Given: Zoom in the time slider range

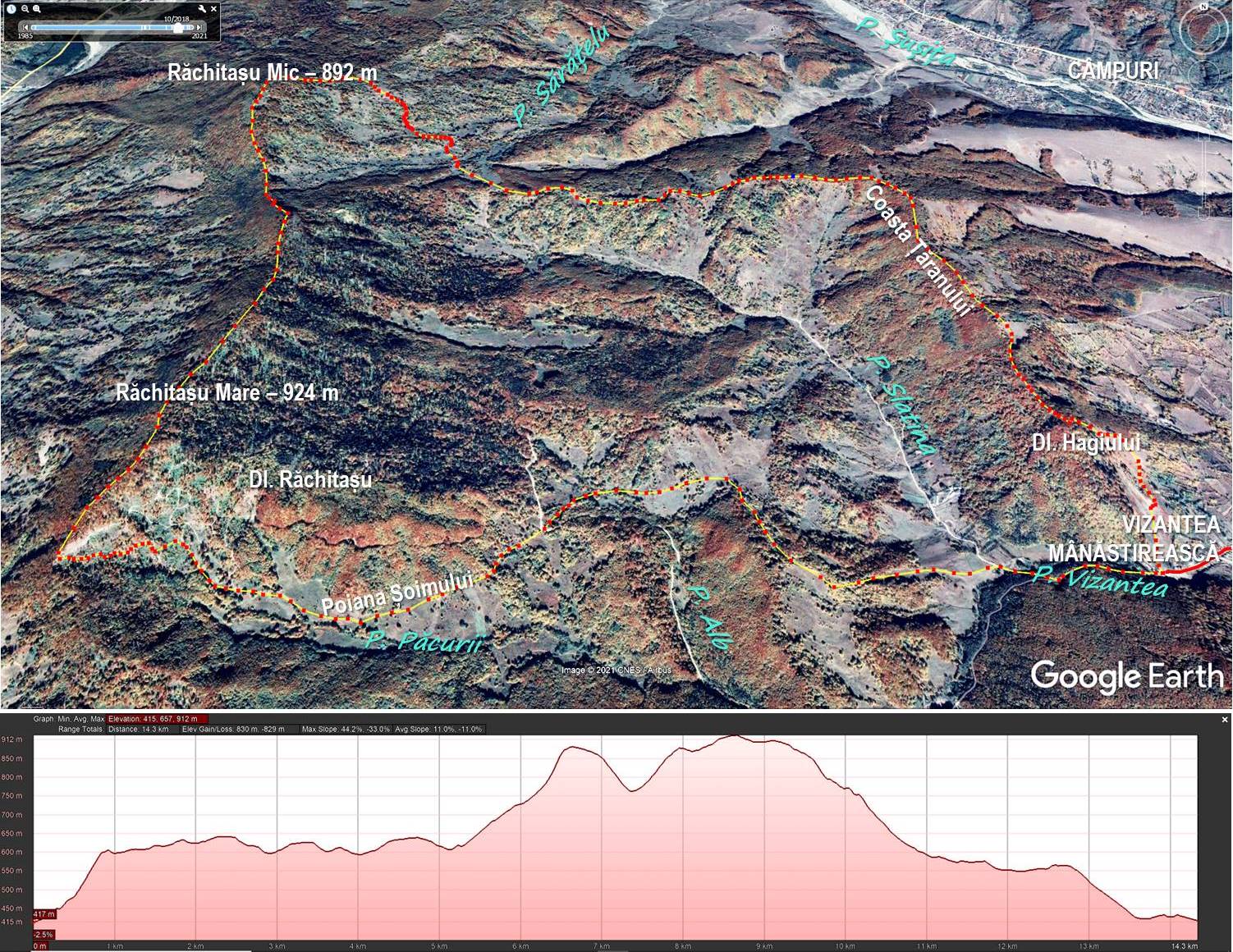Looking at the screenshot, I should 37,9.
